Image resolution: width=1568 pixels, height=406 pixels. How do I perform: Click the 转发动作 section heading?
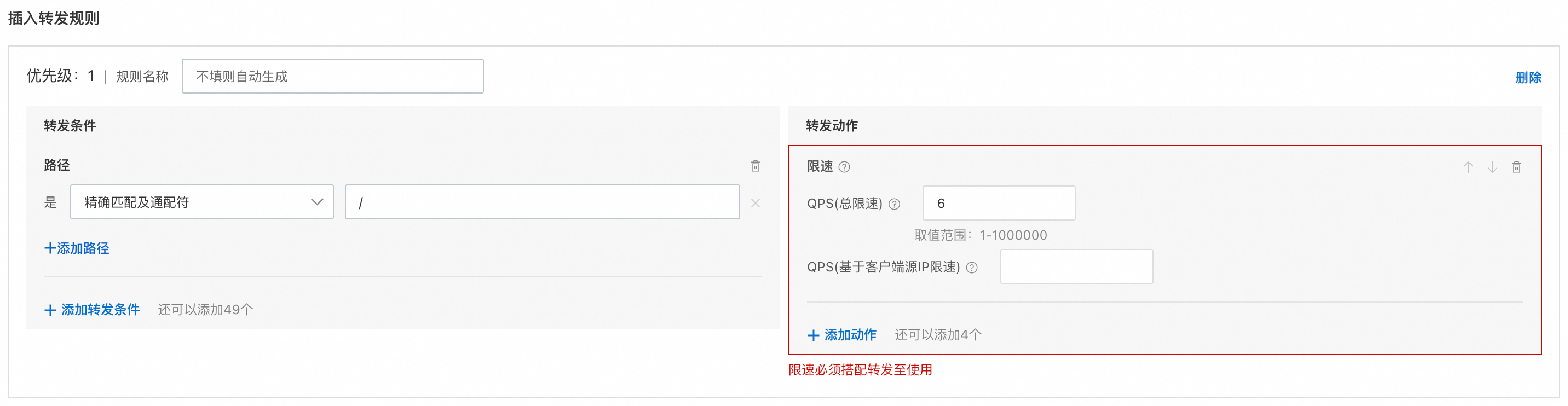coord(832,125)
